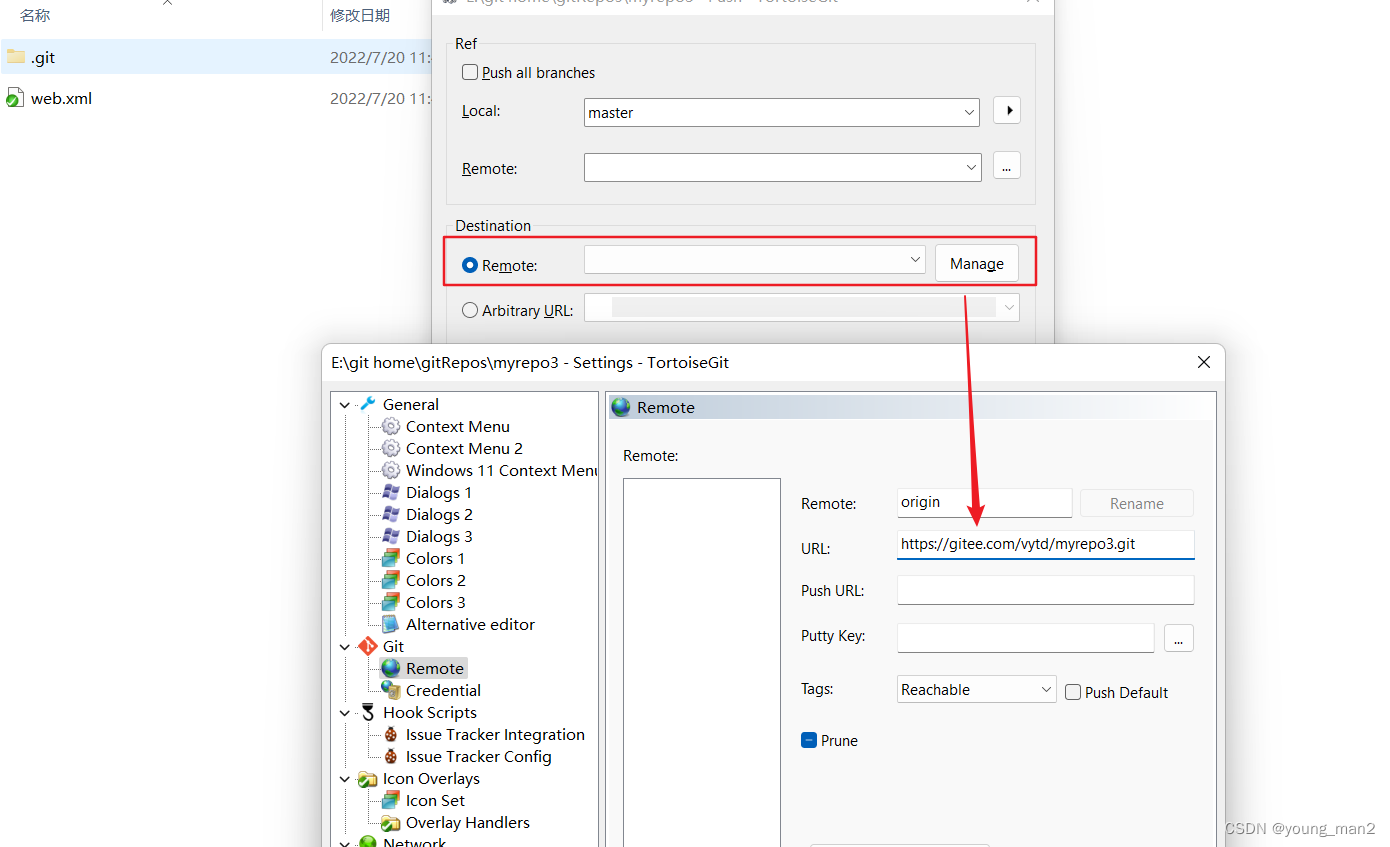Click the empty Remote list box
The image size is (1390, 847).
click(702, 662)
